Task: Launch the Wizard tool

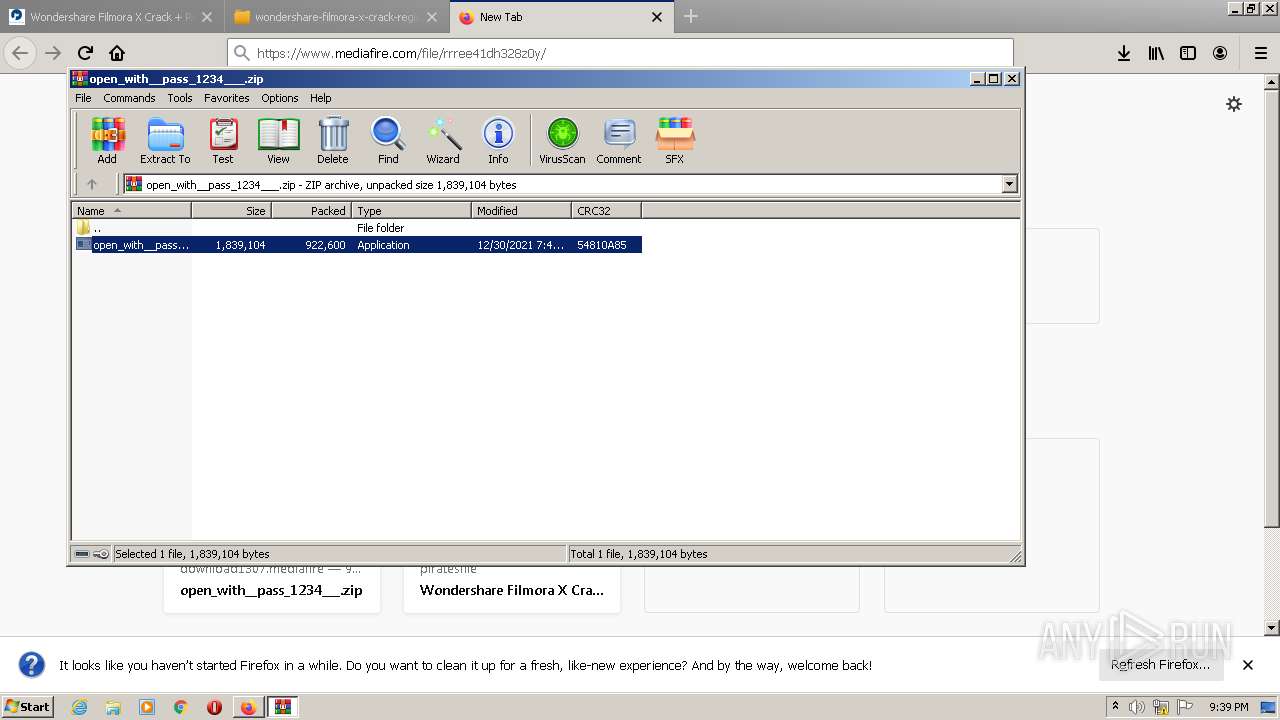Action: (443, 140)
